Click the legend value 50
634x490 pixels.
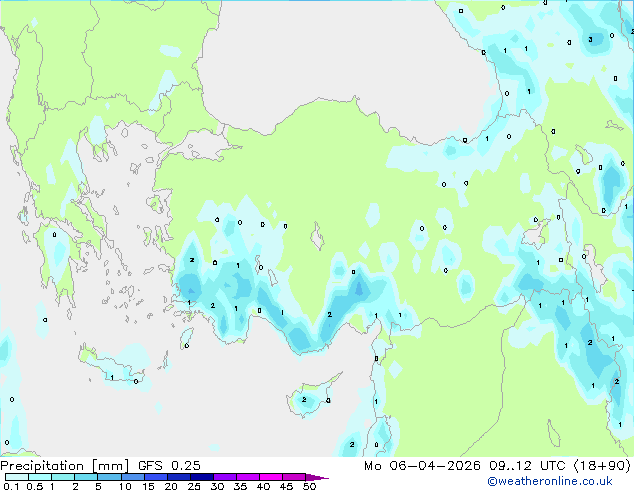point(309,486)
